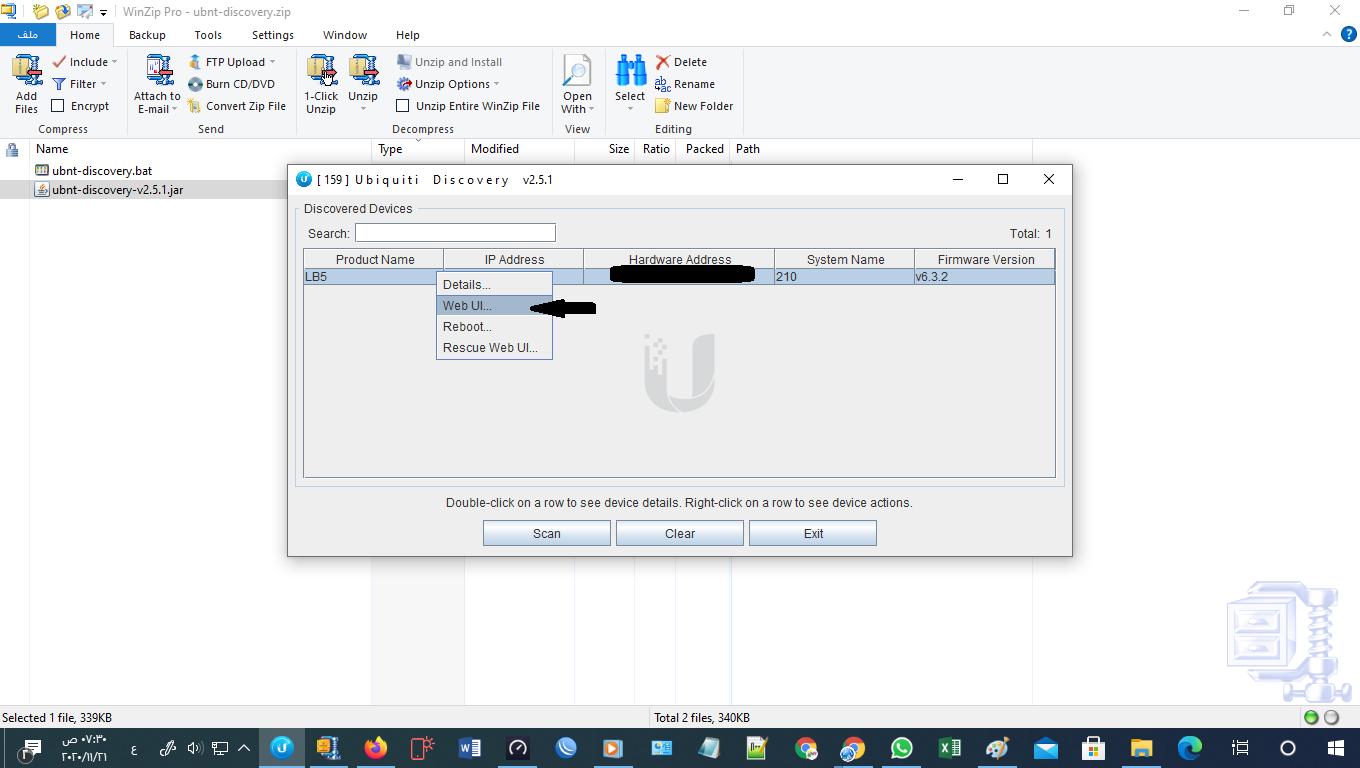Toggle Unzip Entire WinZip File checkbox

coord(403,106)
